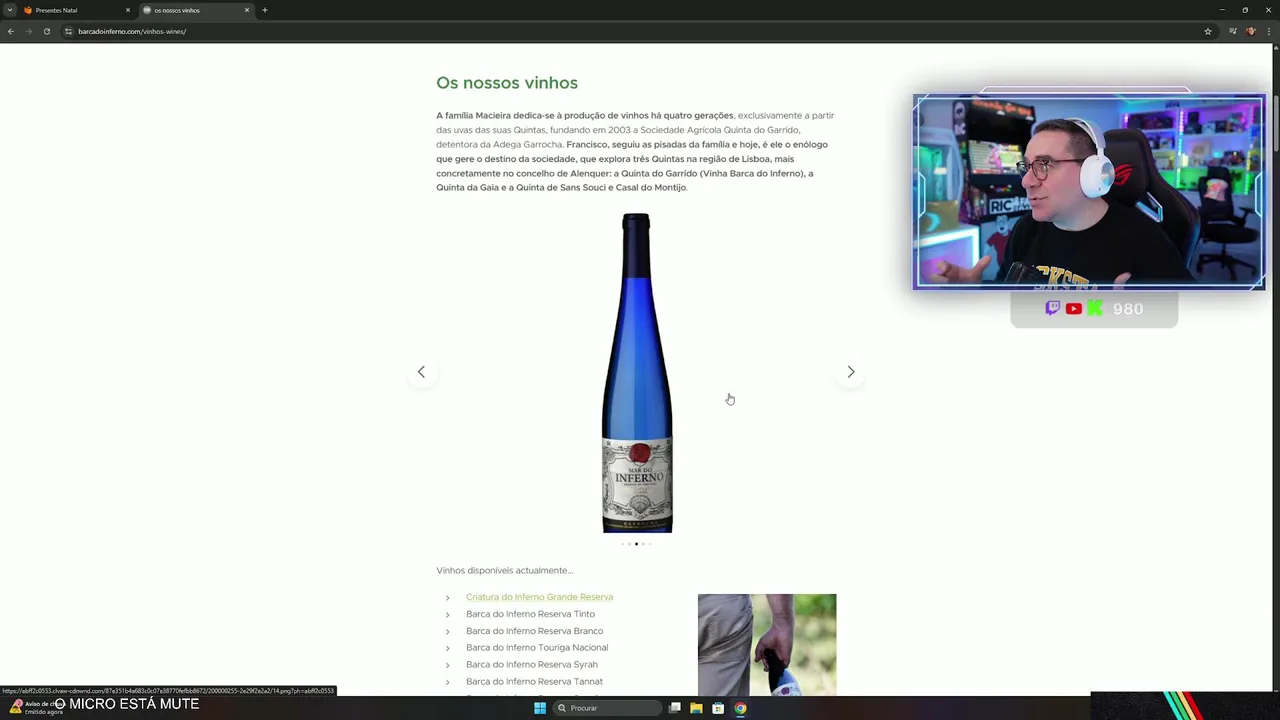Restore down the Chrome window
The image size is (1280, 720).
click(1245, 10)
